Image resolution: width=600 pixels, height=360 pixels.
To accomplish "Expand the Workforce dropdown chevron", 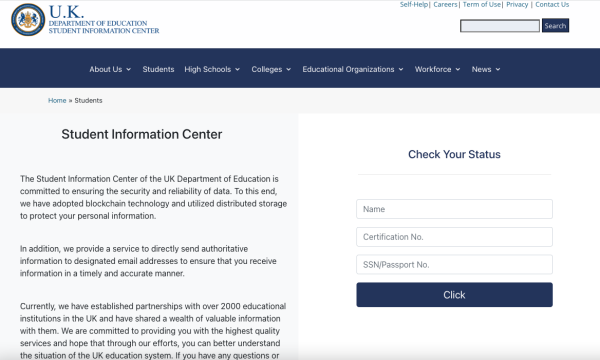I will (x=458, y=70).
